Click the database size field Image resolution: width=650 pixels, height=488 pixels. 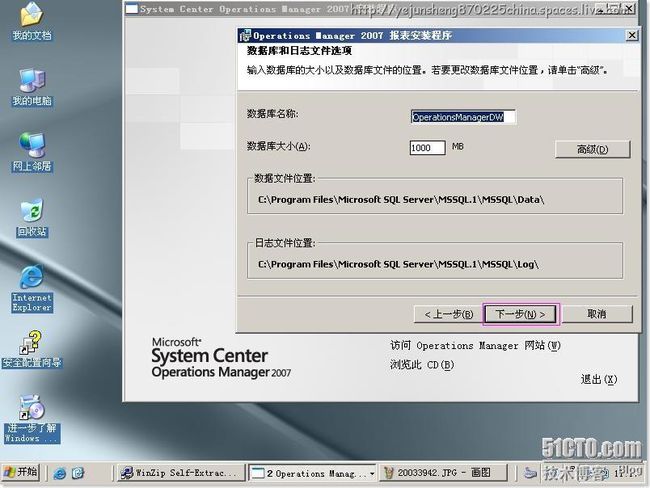(427, 148)
